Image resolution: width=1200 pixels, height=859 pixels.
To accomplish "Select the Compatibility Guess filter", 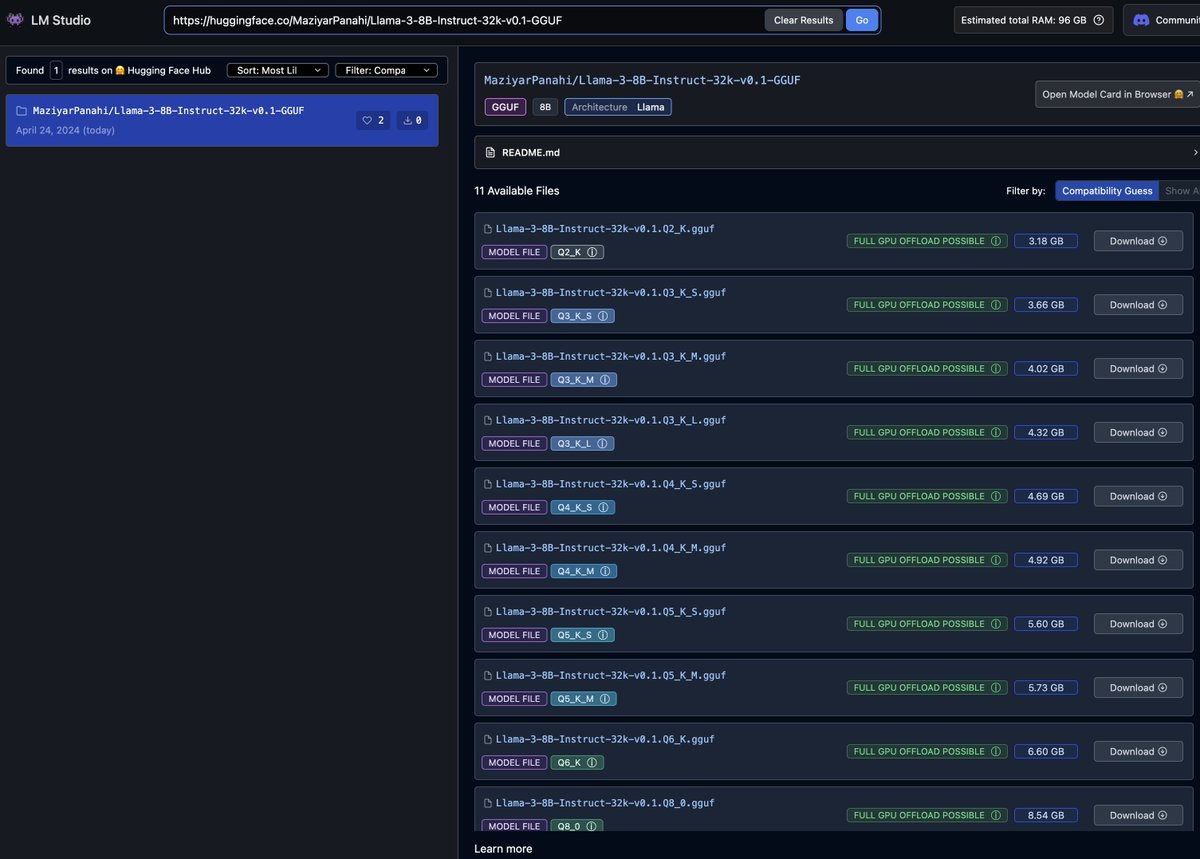I will click(x=1107, y=191).
